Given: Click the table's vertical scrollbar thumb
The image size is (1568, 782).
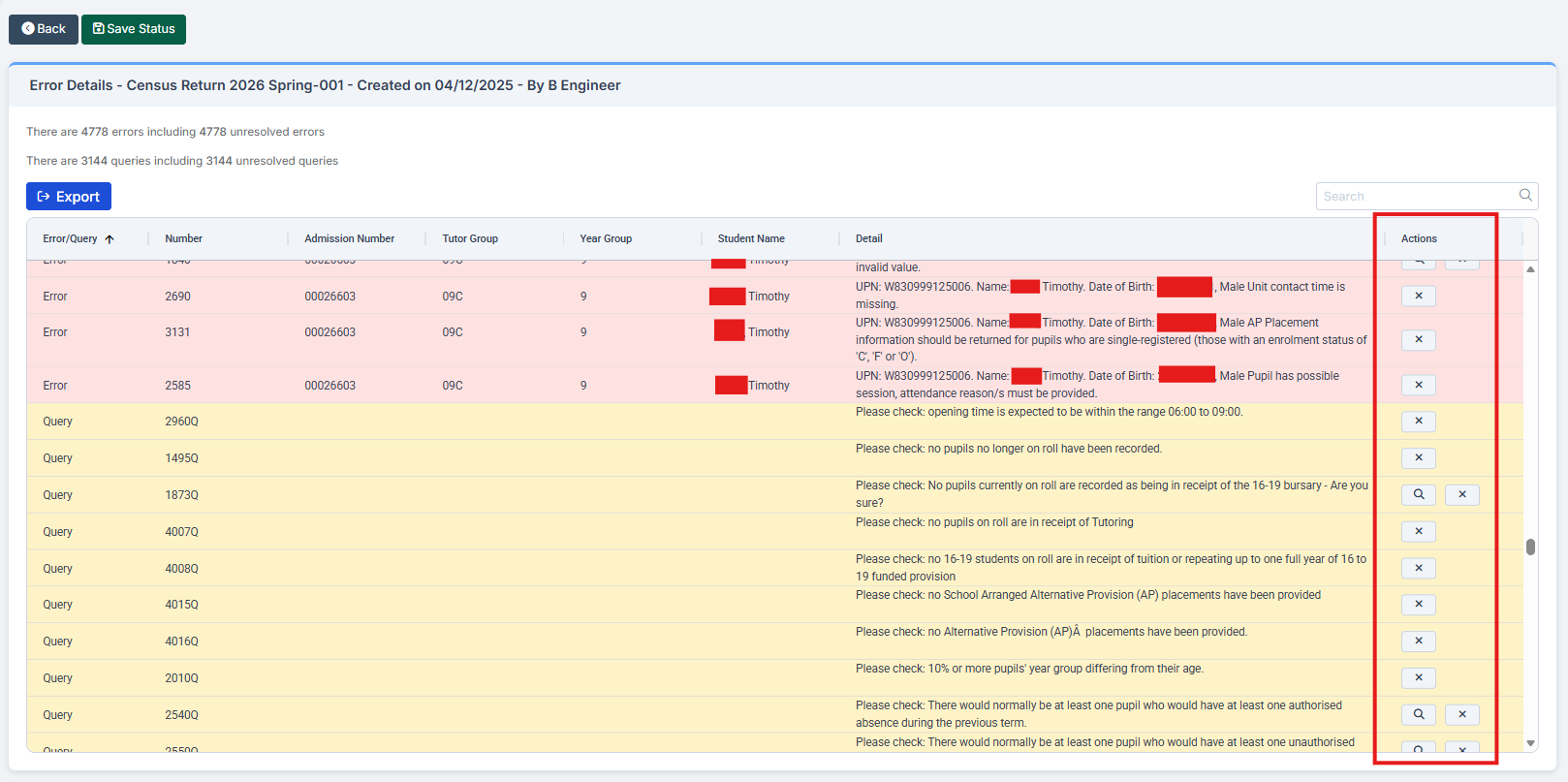Looking at the screenshot, I should [x=1530, y=547].
